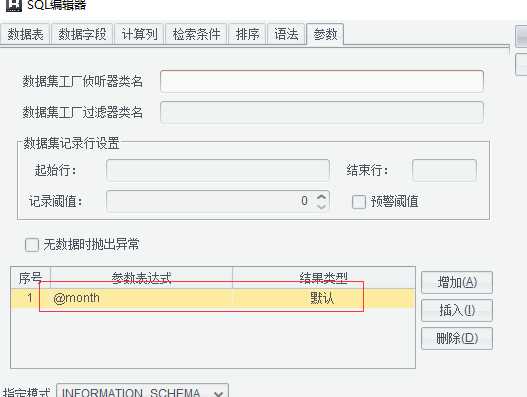
Task: Decrease 记录阈值 with the down arrow
Action: 322,206
